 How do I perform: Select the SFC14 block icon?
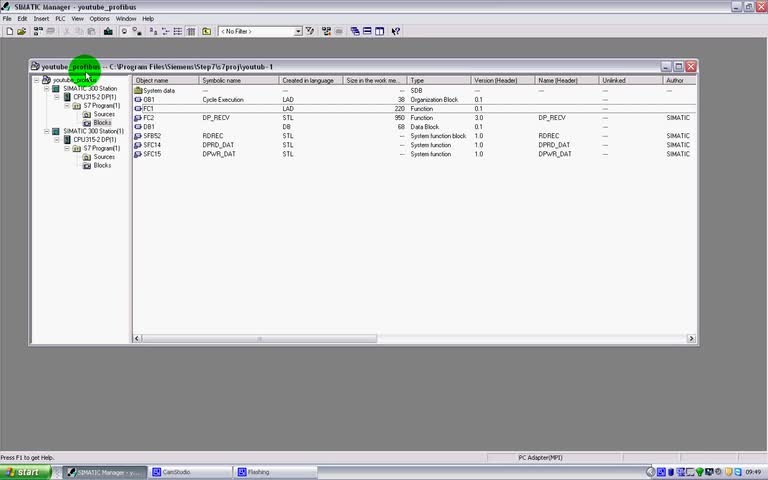(x=138, y=145)
